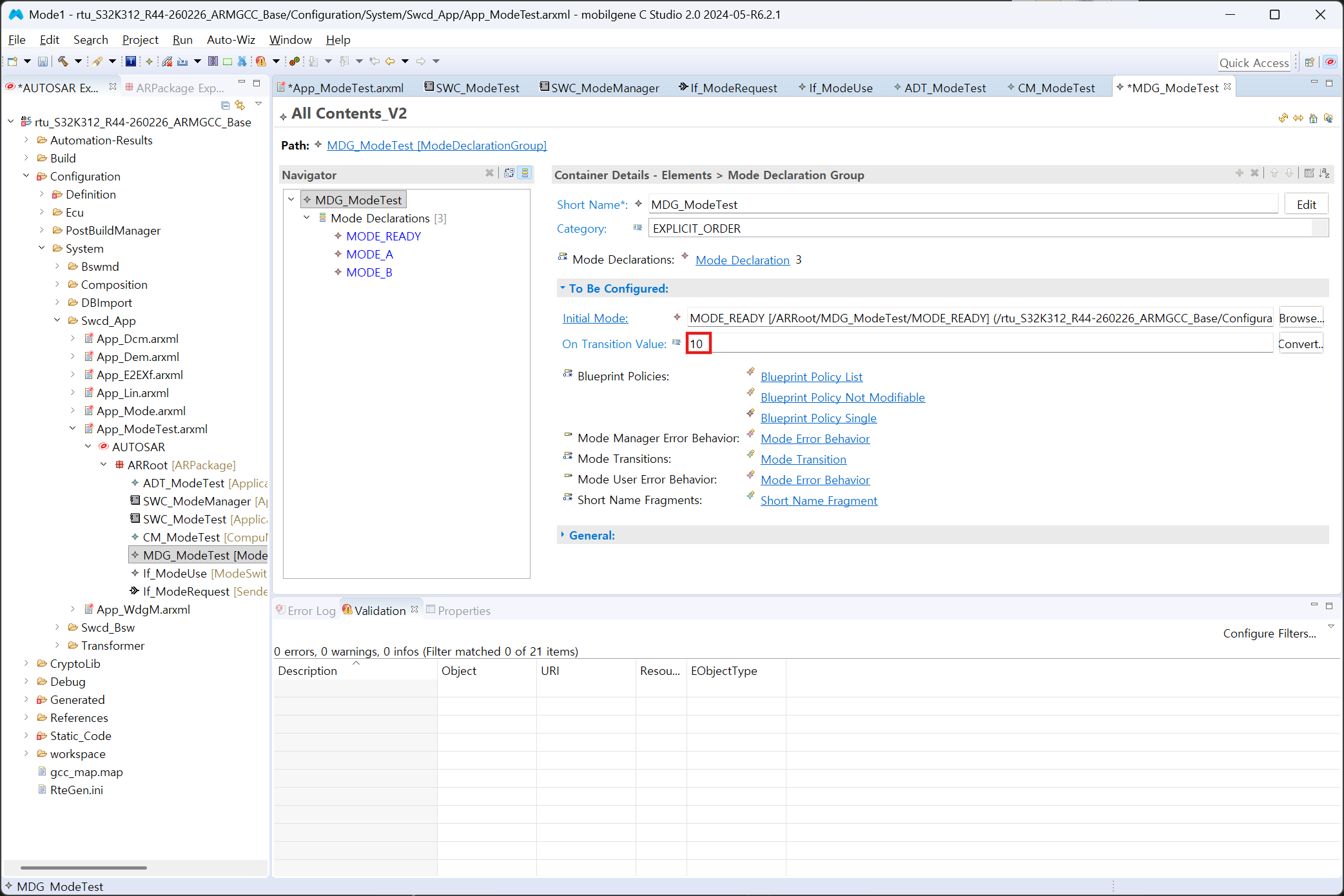The image size is (1344, 896).
Task: Collapse the To Be Configured section
Action: tap(563, 288)
